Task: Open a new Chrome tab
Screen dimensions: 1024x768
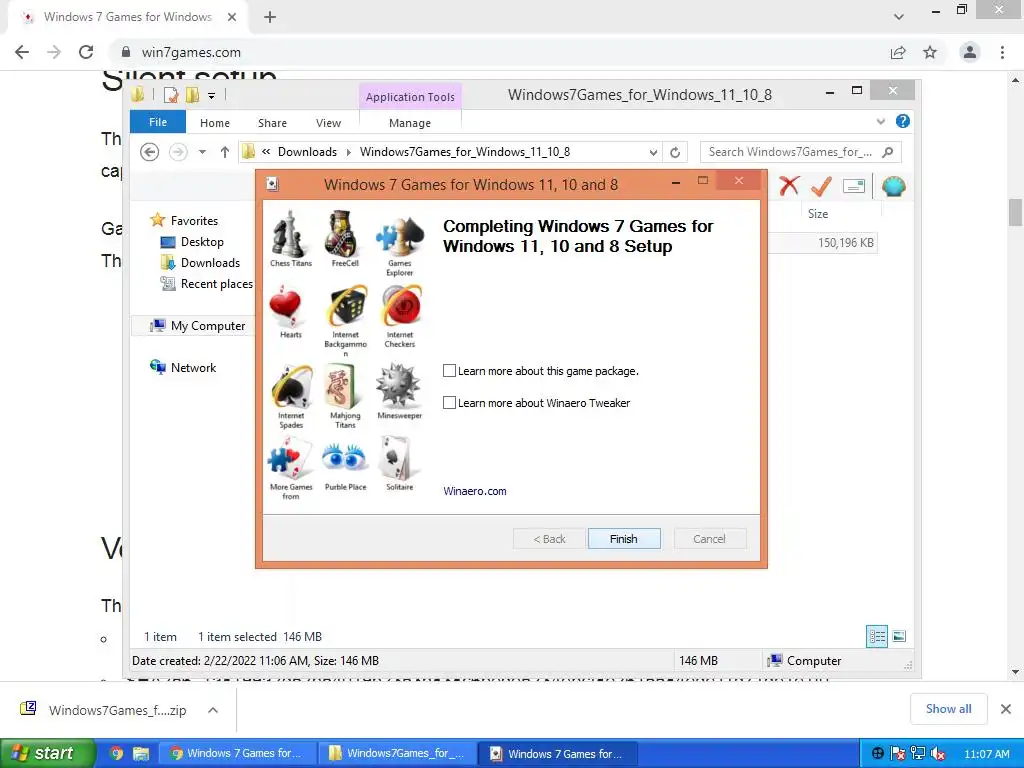Action: (x=270, y=17)
